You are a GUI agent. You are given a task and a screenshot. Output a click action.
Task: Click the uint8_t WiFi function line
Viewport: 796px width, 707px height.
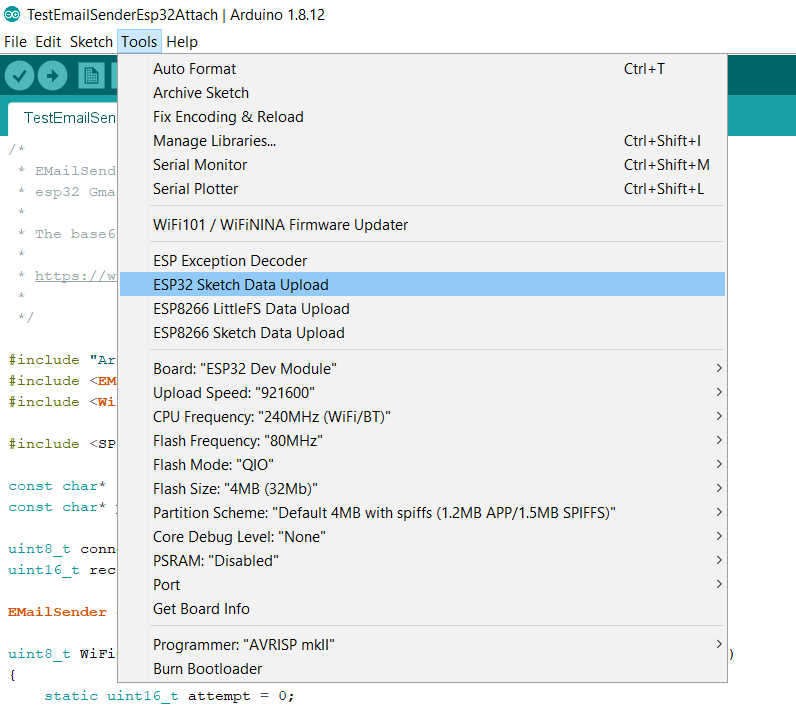62,654
